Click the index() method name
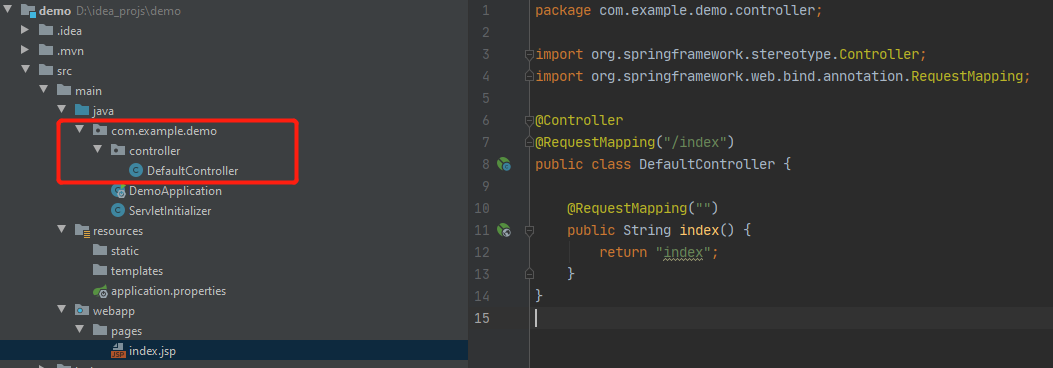This screenshot has width=1053, height=368. click(x=699, y=230)
